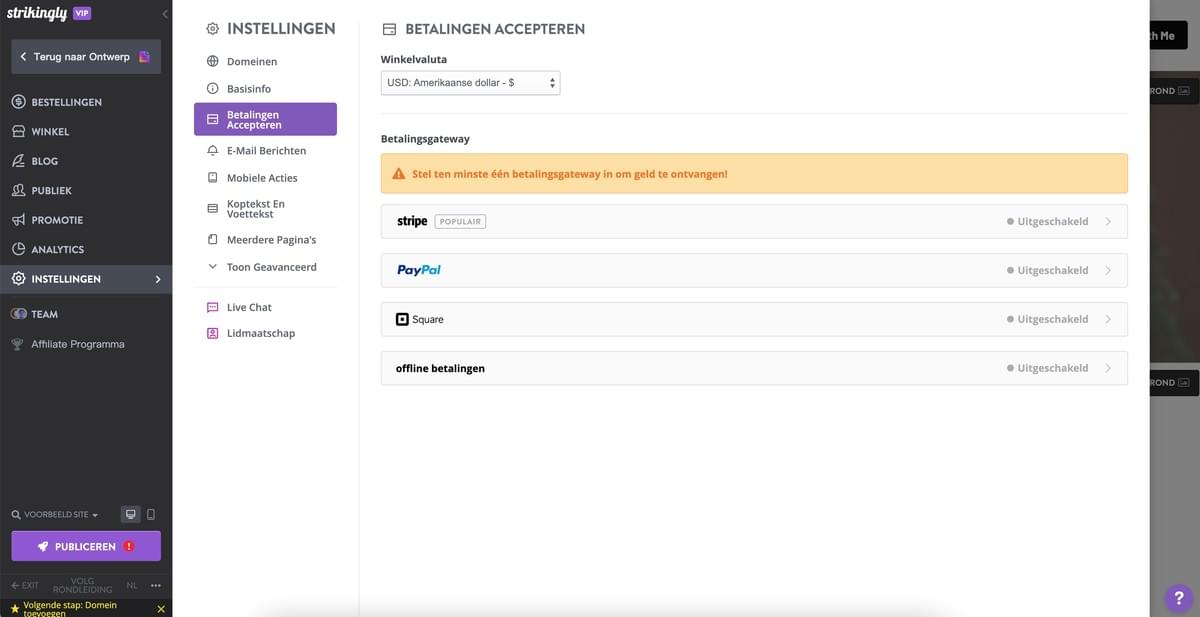This screenshot has width=1200, height=617.
Task: Click the Analytics pie chart icon
Action: 18,249
